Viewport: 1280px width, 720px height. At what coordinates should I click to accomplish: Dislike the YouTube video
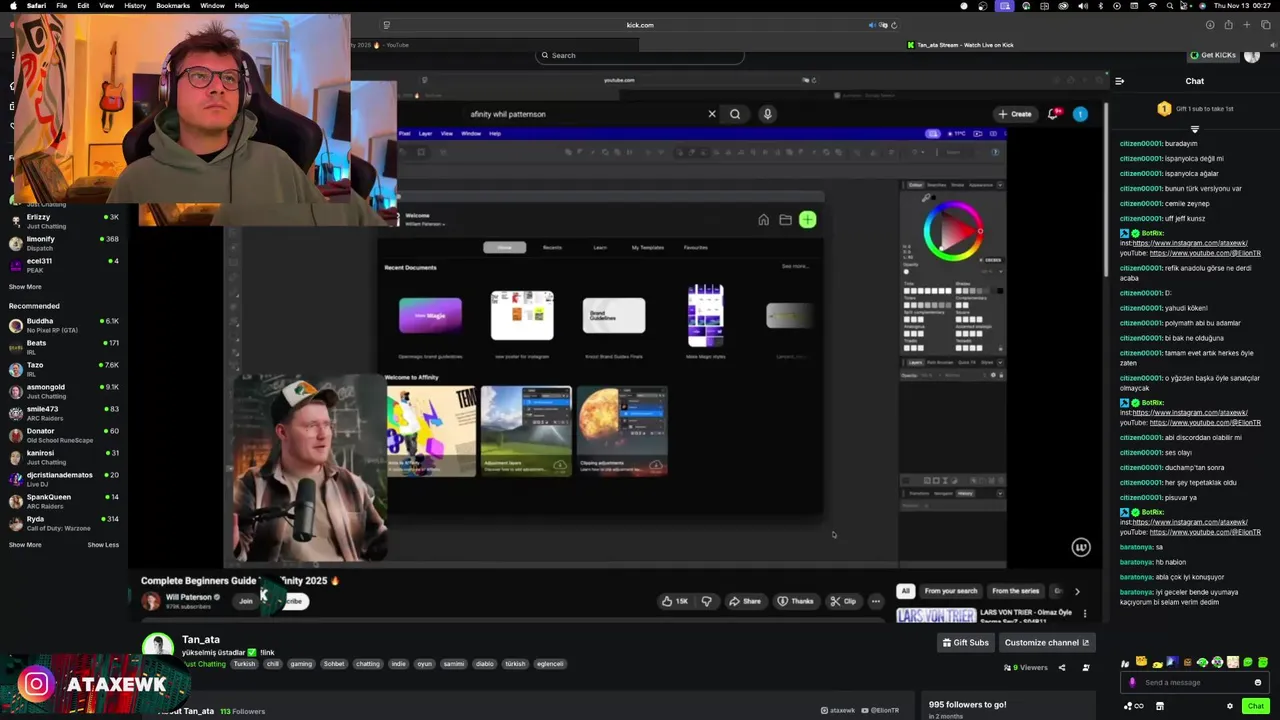706,601
